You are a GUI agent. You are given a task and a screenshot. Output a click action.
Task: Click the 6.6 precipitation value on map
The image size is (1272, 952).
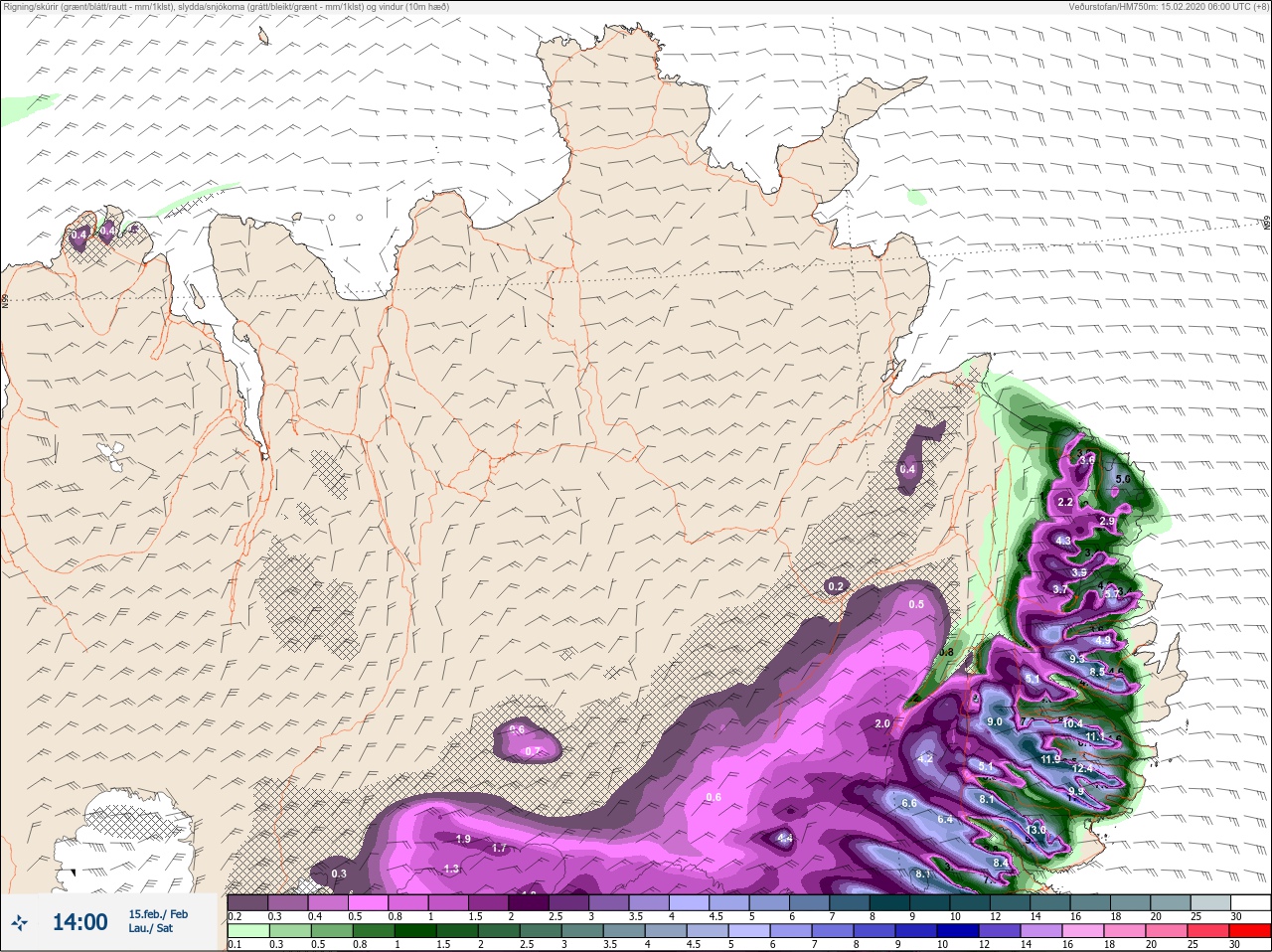pyautogui.click(x=908, y=803)
